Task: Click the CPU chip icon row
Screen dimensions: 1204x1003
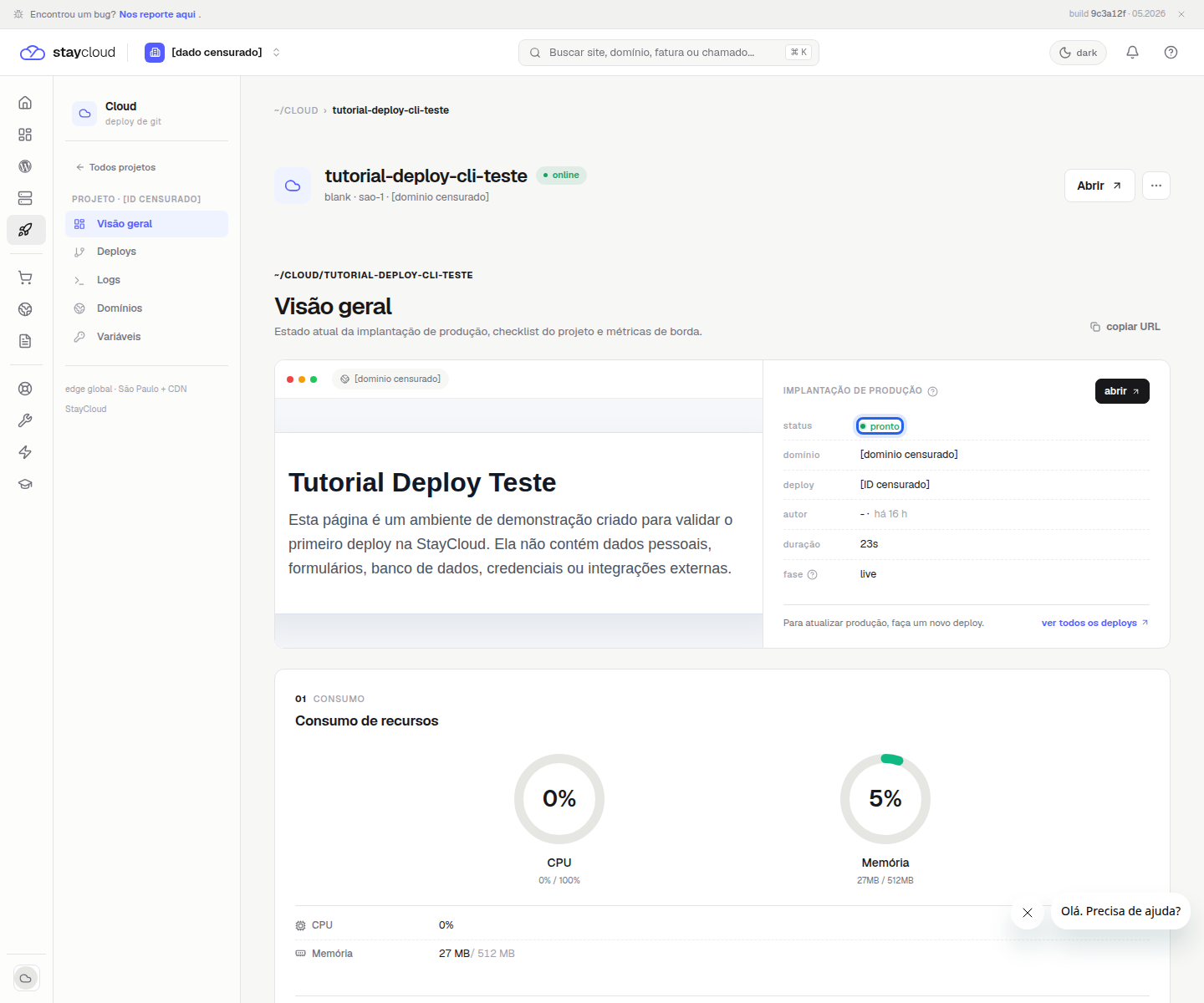Action: pos(300,926)
